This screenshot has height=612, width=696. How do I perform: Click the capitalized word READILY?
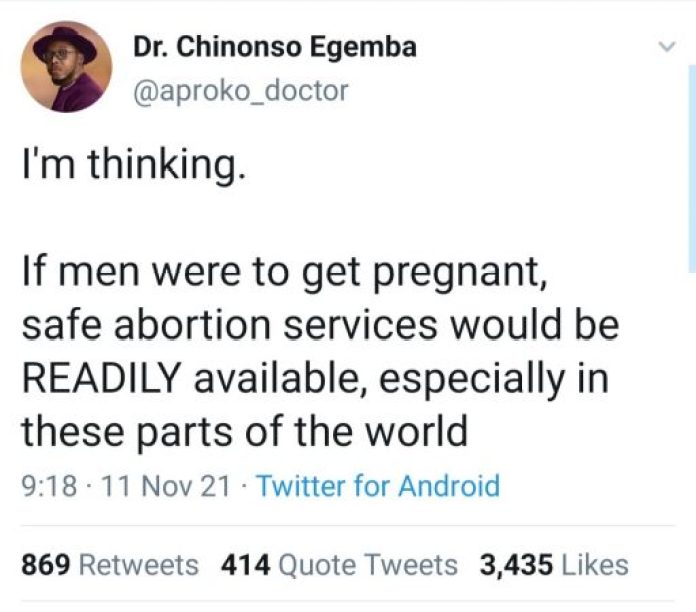pos(100,379)
